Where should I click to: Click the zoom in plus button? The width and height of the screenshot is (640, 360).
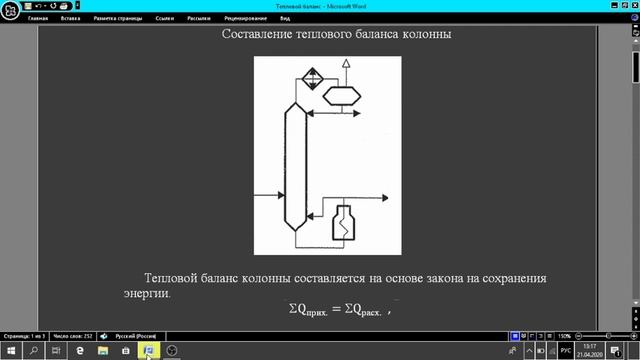pos(634,336)
